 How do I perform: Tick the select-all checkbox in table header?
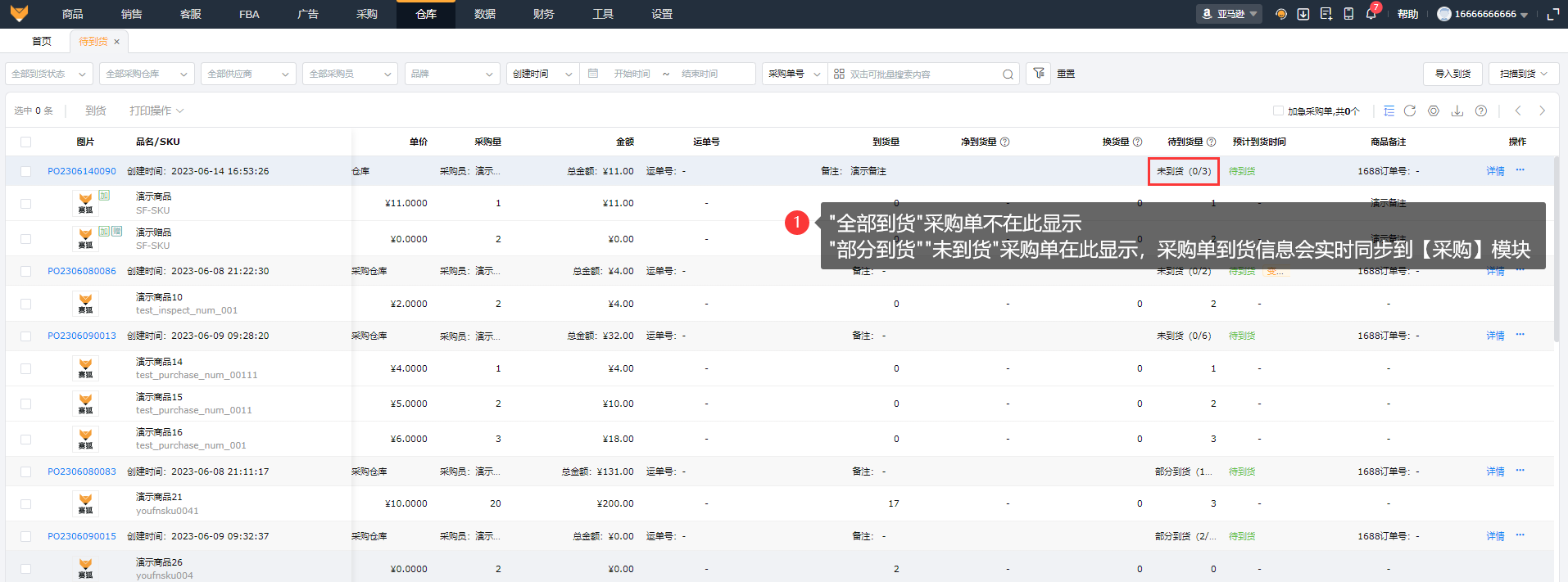pos(26,142)
